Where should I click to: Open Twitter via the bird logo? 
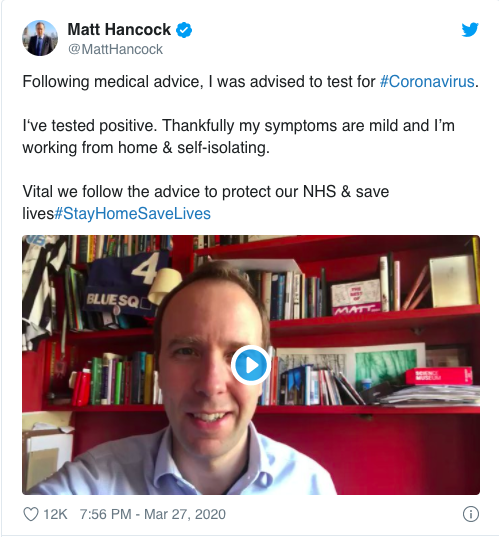470,29
